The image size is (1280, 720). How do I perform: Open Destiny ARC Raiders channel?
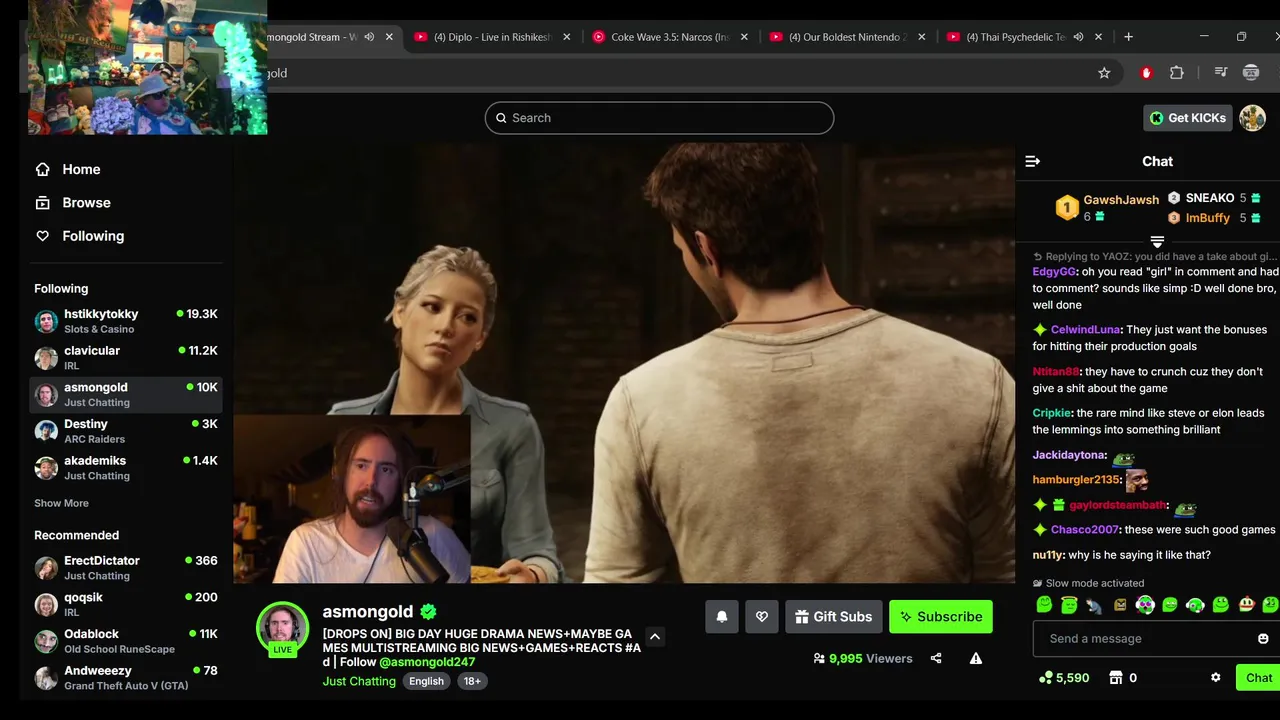(126, 431)
